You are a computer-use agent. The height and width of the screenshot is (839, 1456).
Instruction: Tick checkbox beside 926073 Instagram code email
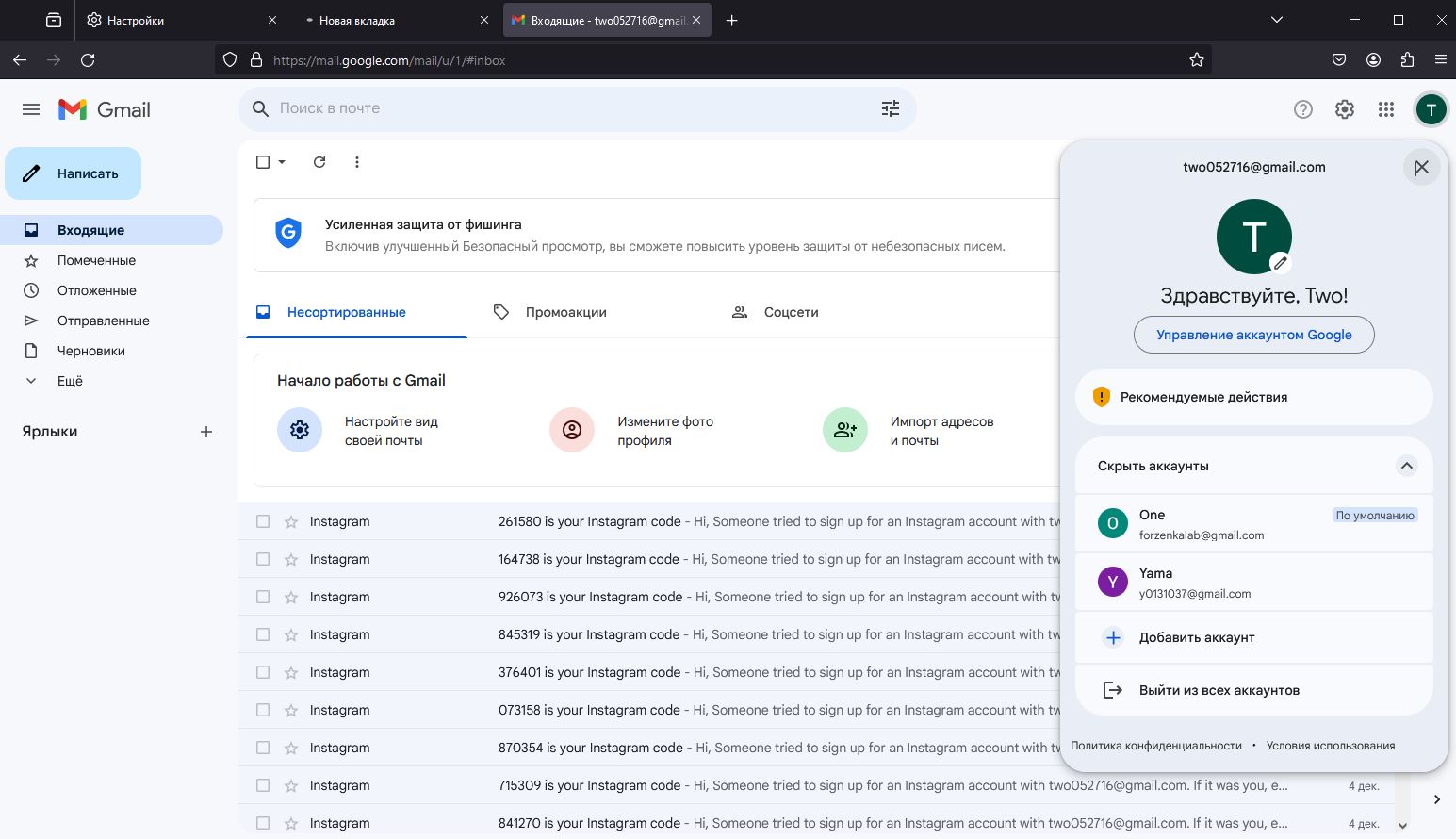pos(263,597)
